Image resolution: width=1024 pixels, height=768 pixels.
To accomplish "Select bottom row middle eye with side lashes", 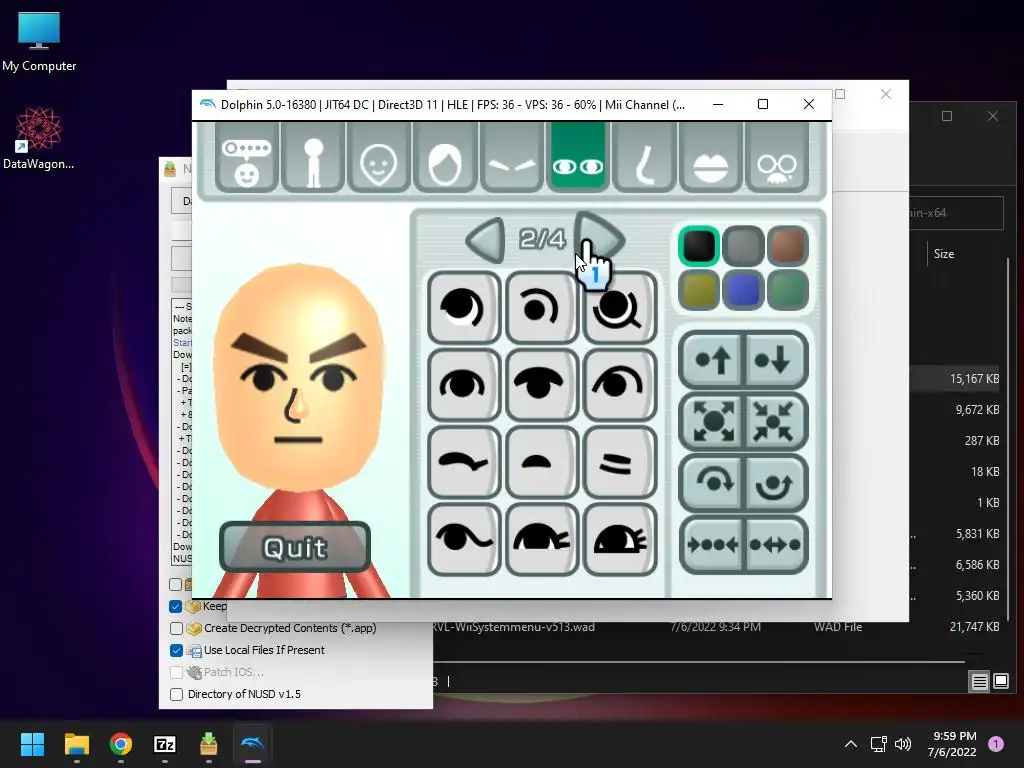I will coord(542,539).
